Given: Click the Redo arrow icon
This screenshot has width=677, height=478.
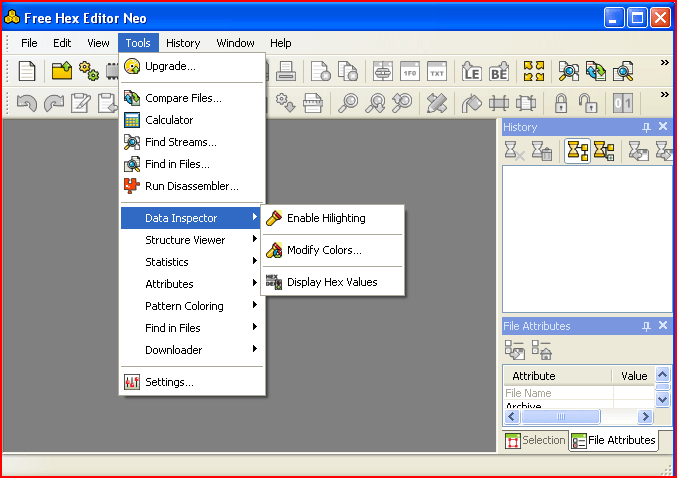Looking at the screenshot, I should coord(54,103).
